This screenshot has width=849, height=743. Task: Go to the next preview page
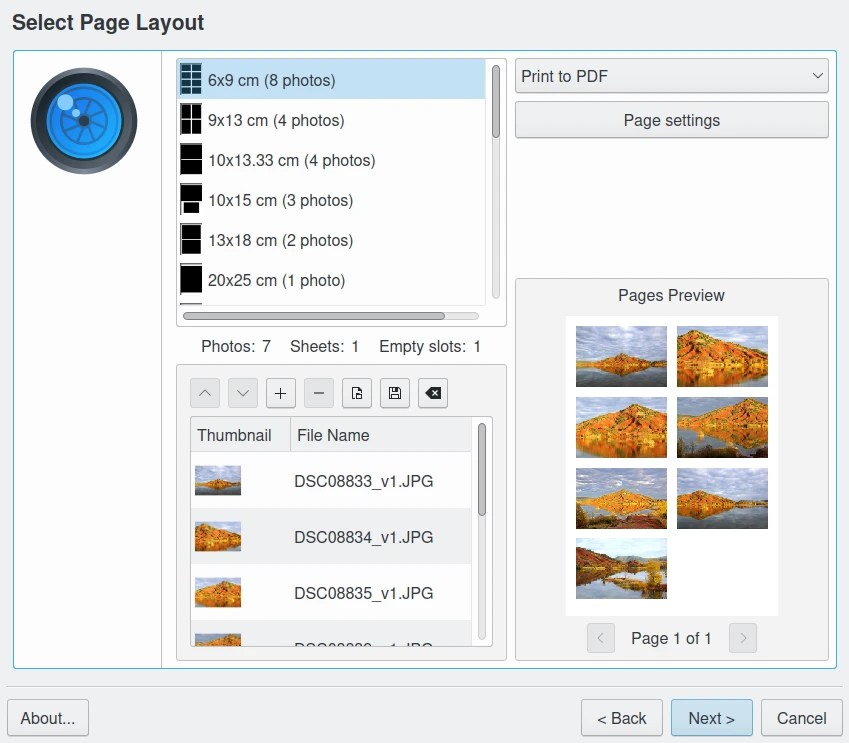click(742, 638)
